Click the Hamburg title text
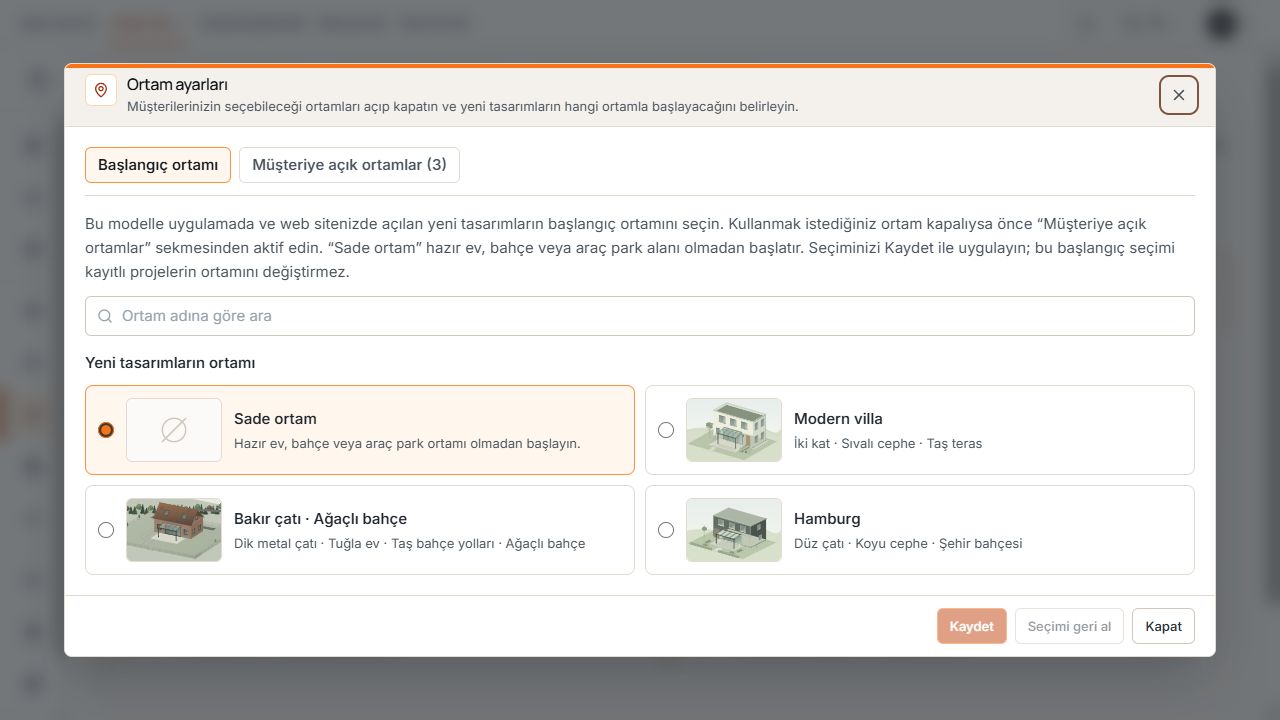 (x=827, y=519)
